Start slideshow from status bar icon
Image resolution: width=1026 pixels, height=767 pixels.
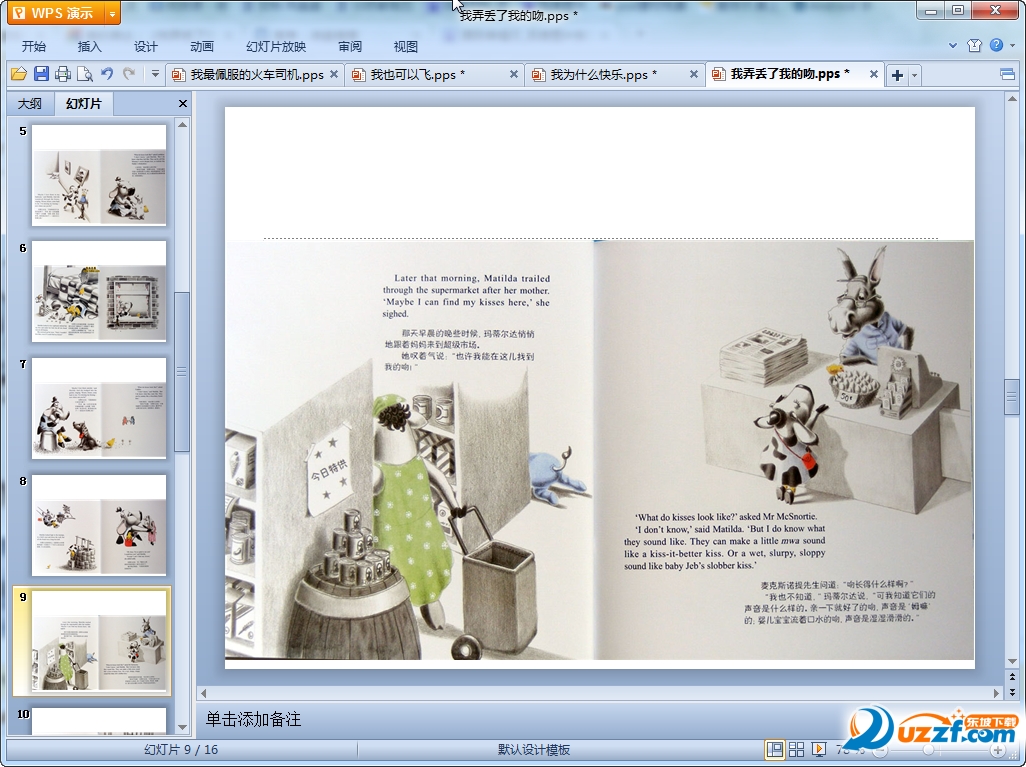coord(819,750)
